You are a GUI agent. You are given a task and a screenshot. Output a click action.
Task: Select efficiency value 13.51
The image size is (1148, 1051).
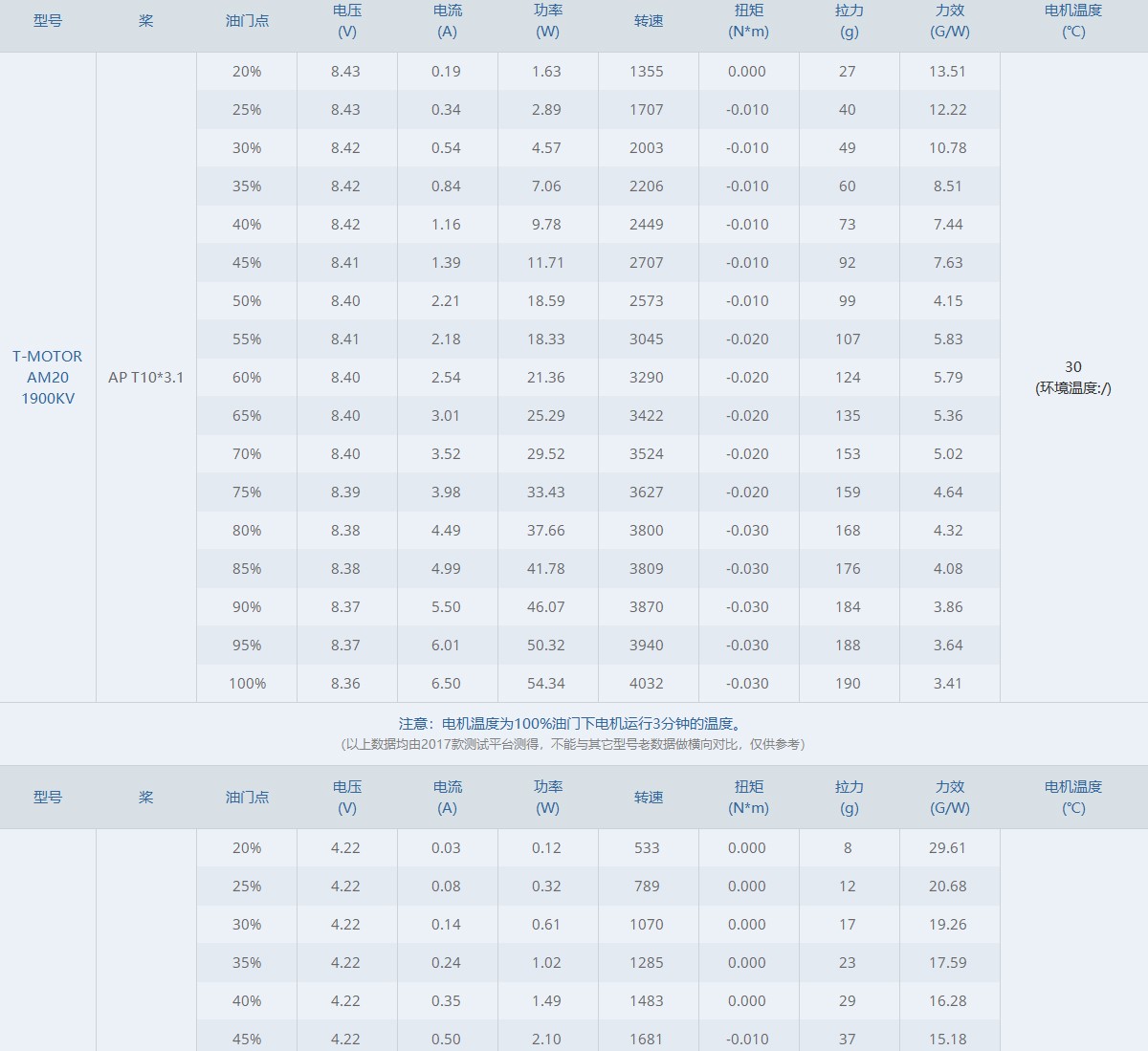click(x=948, y=71)
